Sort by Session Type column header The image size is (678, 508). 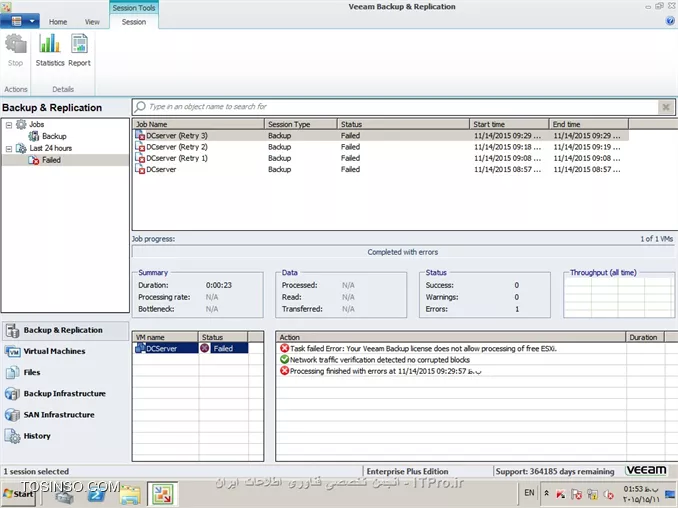301,124
